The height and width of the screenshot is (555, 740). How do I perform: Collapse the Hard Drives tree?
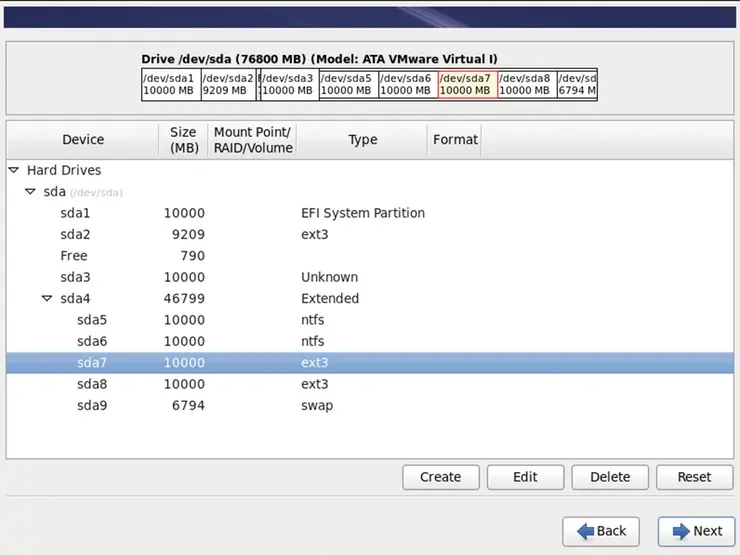[x=14, y=171]
